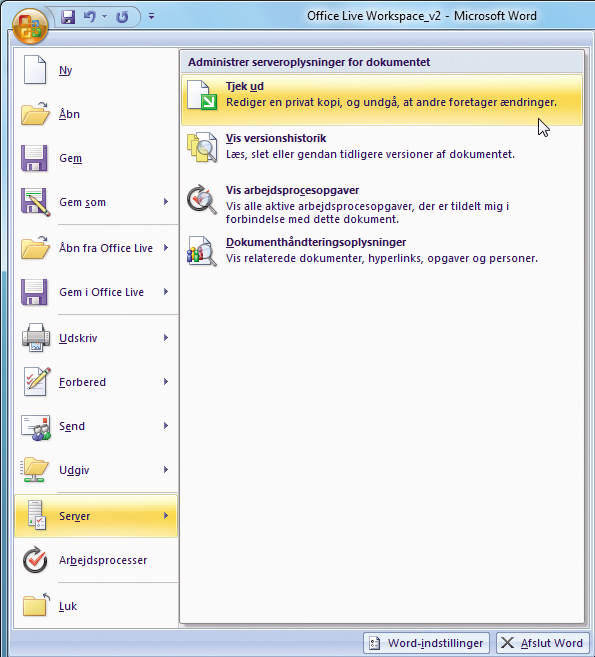Open Customize Quick Access Toolbar dropdown
This screenshot has width=595, height=657.
(x=151, y=16)
